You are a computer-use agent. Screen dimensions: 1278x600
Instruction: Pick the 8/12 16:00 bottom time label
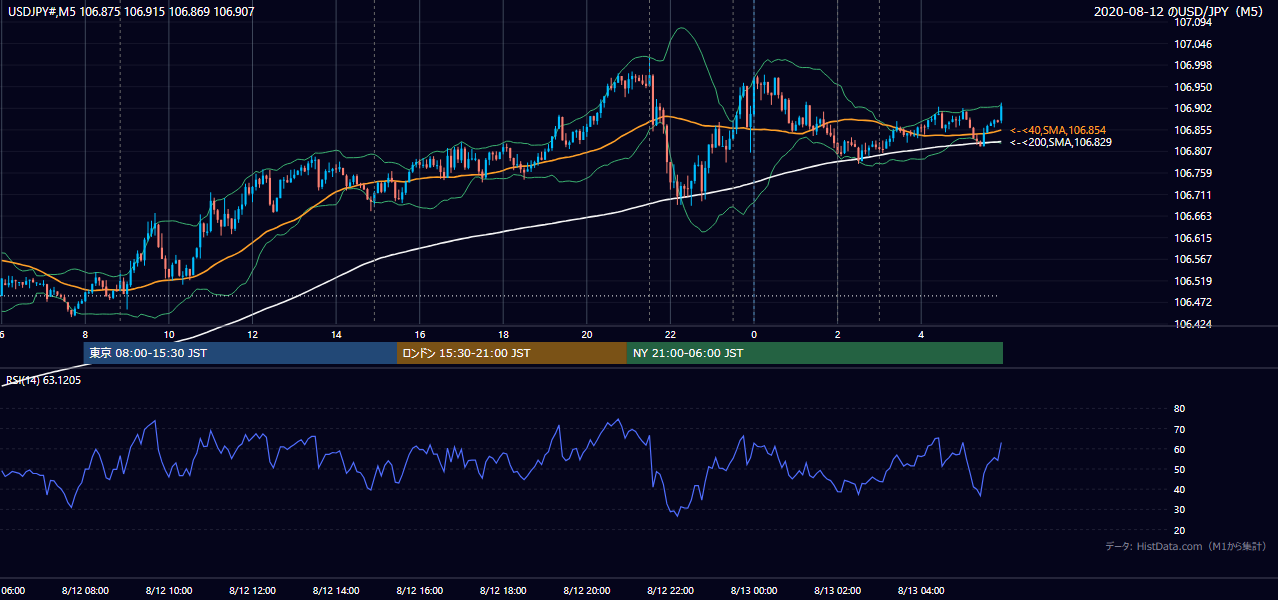(420, 591)
